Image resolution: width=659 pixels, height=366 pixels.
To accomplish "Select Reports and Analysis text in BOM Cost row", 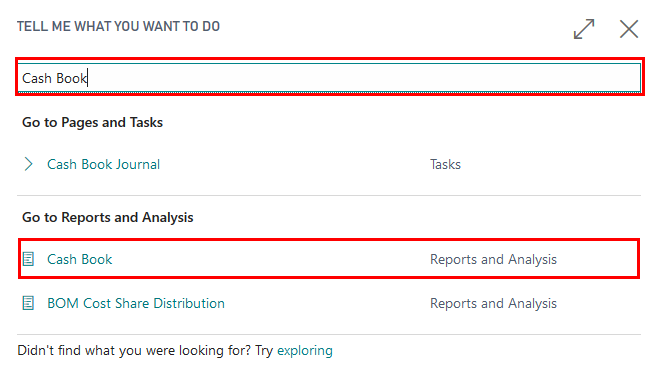I will click(x=493, y=303).
